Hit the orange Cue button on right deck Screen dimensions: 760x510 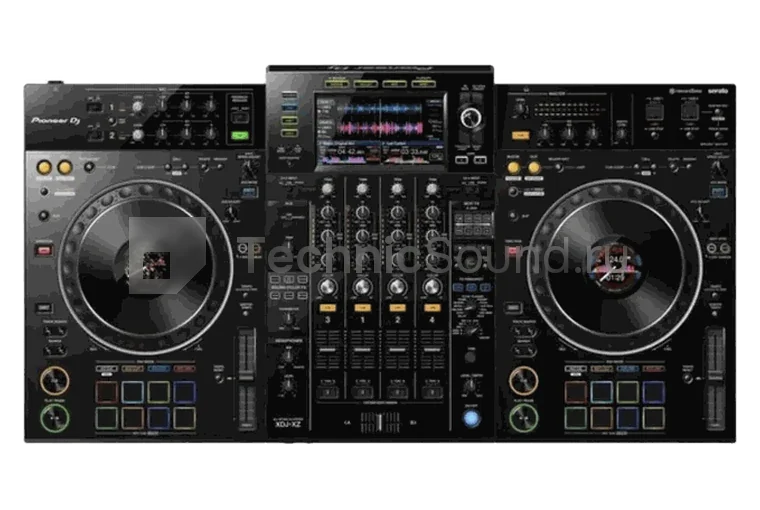pyautogui.click(x=523, y=381)
